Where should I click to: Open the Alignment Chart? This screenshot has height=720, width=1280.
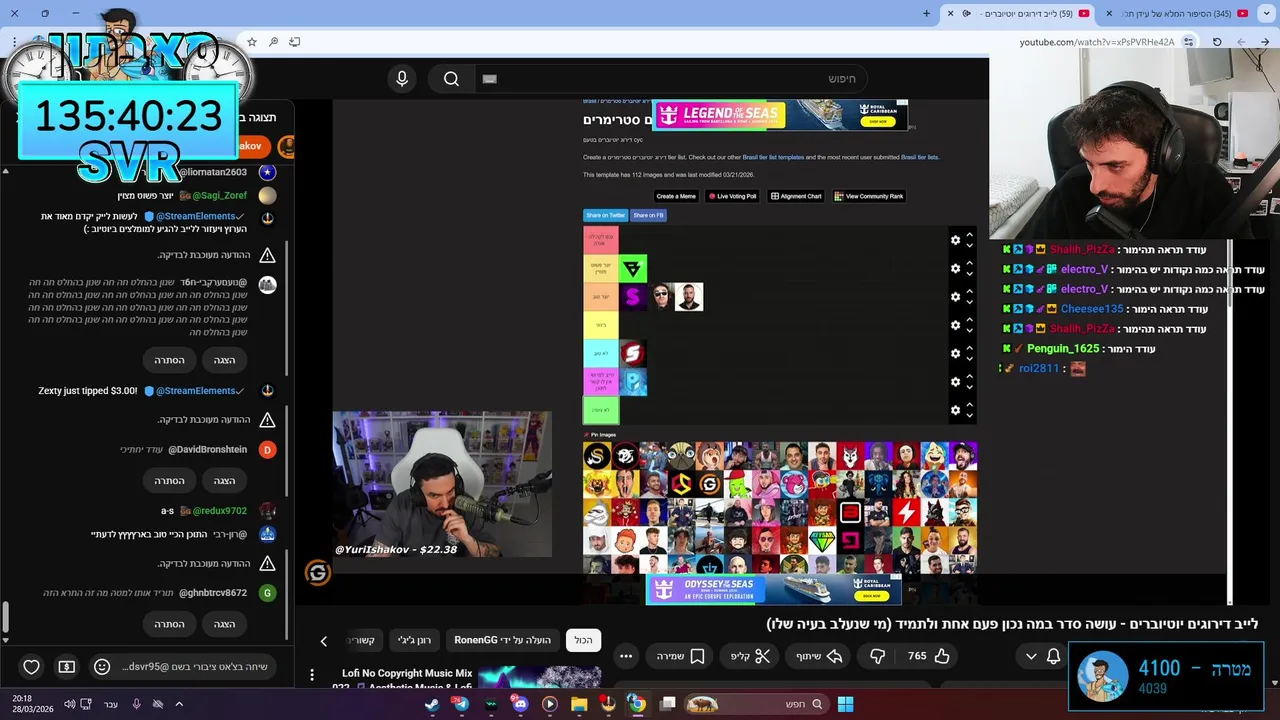[x=796, y=196]
